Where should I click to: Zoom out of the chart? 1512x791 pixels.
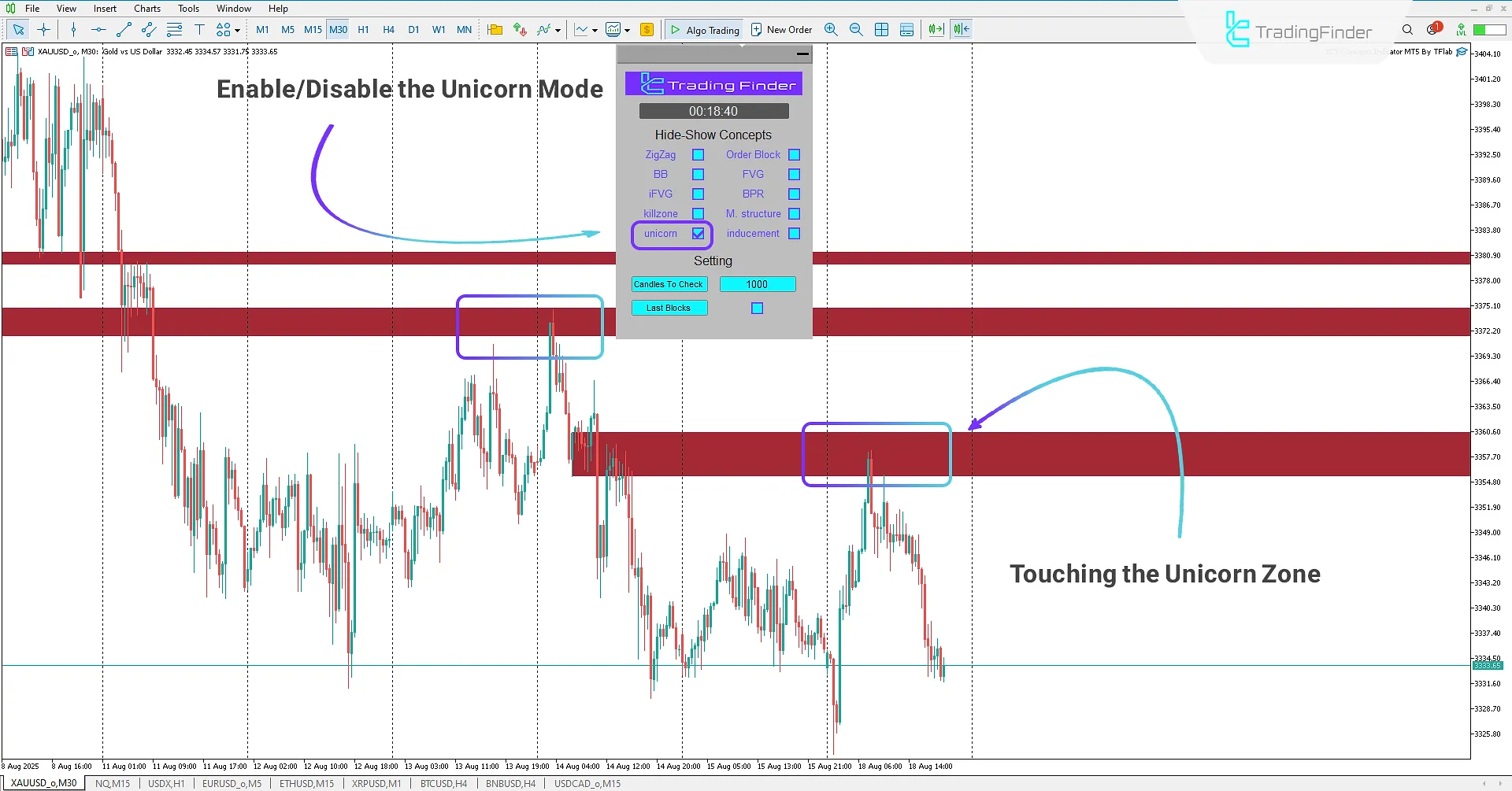pyautogui.click(x=856, y=29)
